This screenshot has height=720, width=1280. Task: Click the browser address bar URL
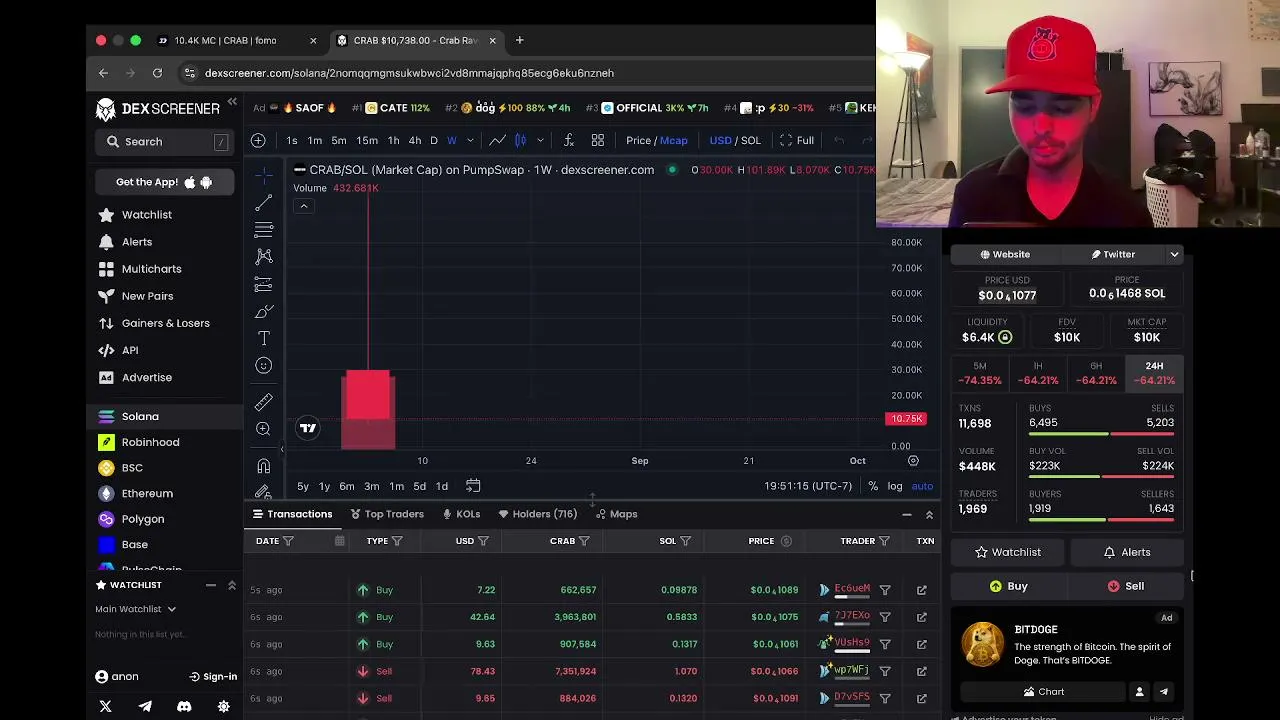409,73
